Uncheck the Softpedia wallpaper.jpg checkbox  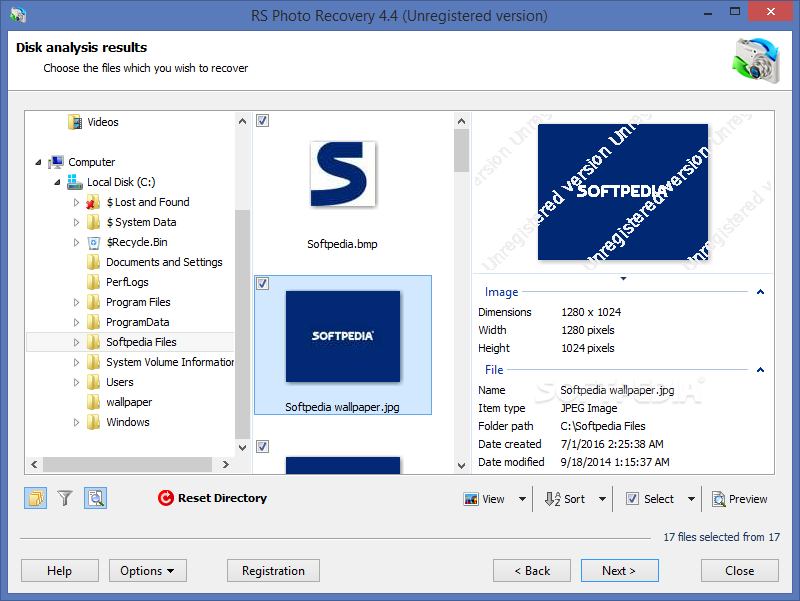pyautogui.click(x=262, y=284)
